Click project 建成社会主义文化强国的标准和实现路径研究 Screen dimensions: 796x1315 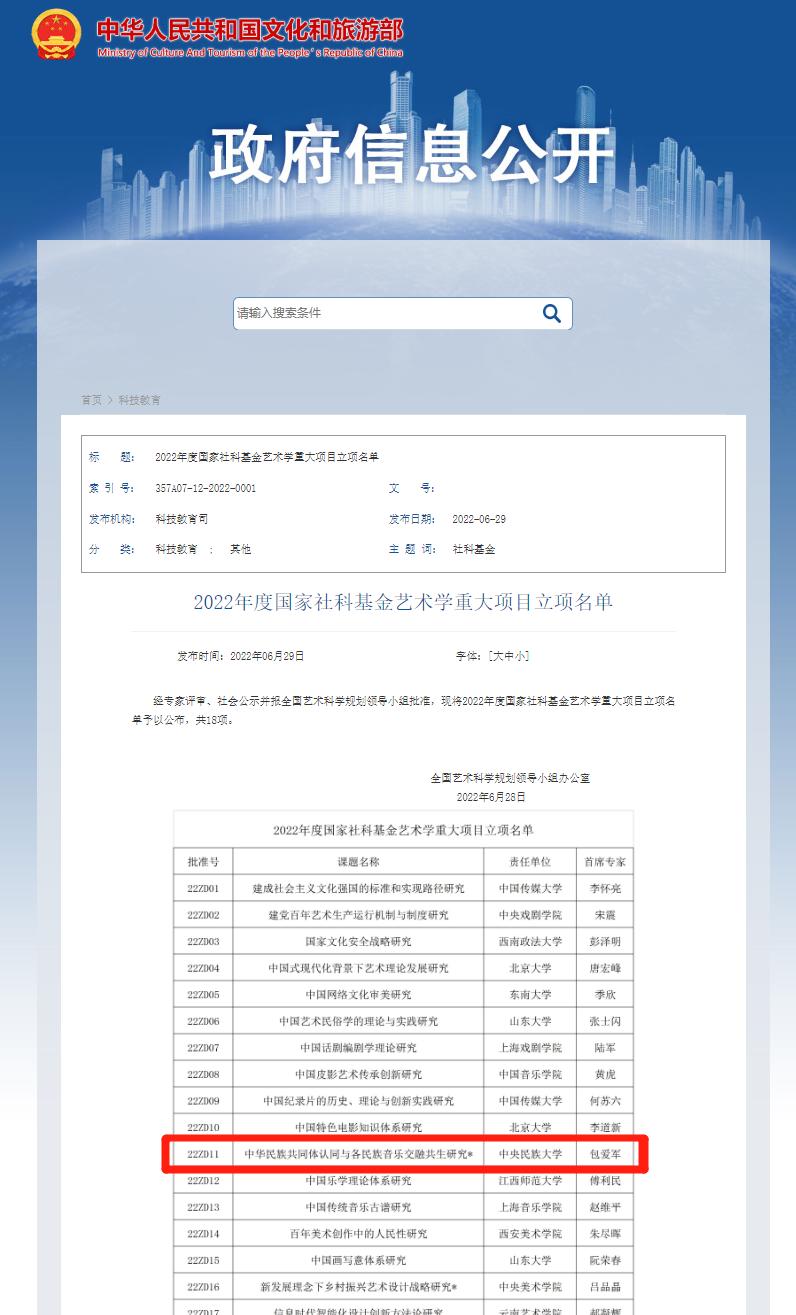point(358,888)
